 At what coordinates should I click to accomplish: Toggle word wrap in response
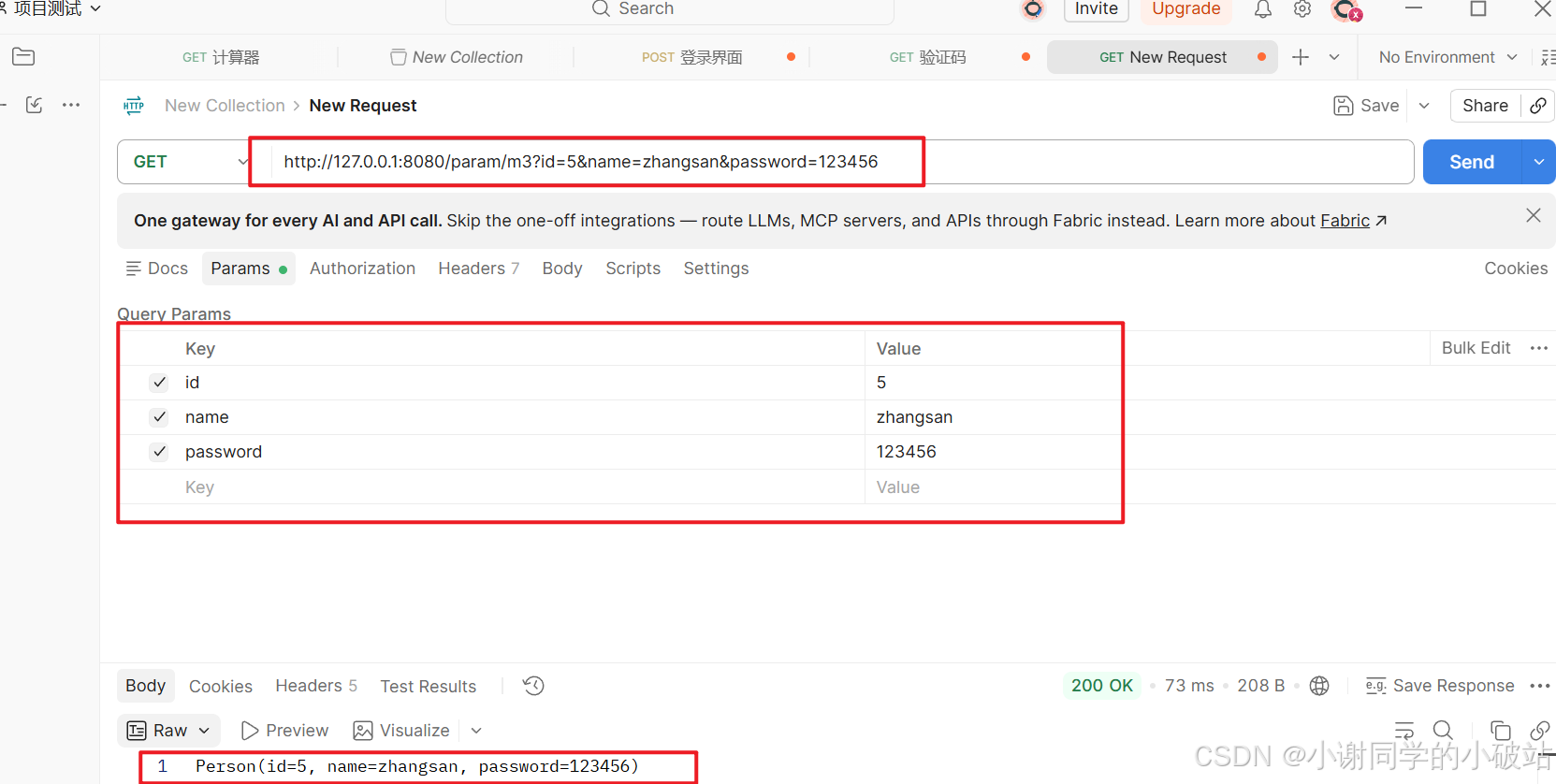1404,730
